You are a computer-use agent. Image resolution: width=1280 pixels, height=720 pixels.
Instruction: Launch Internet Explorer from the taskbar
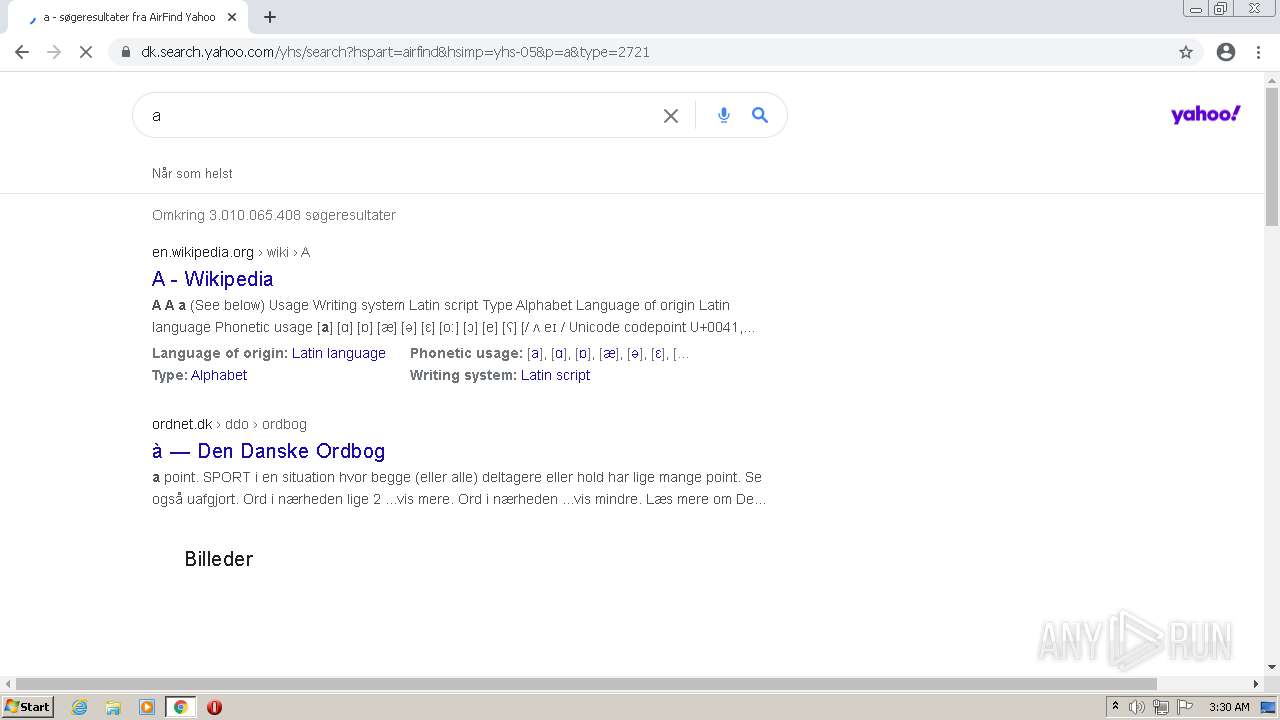coord(80,707)
